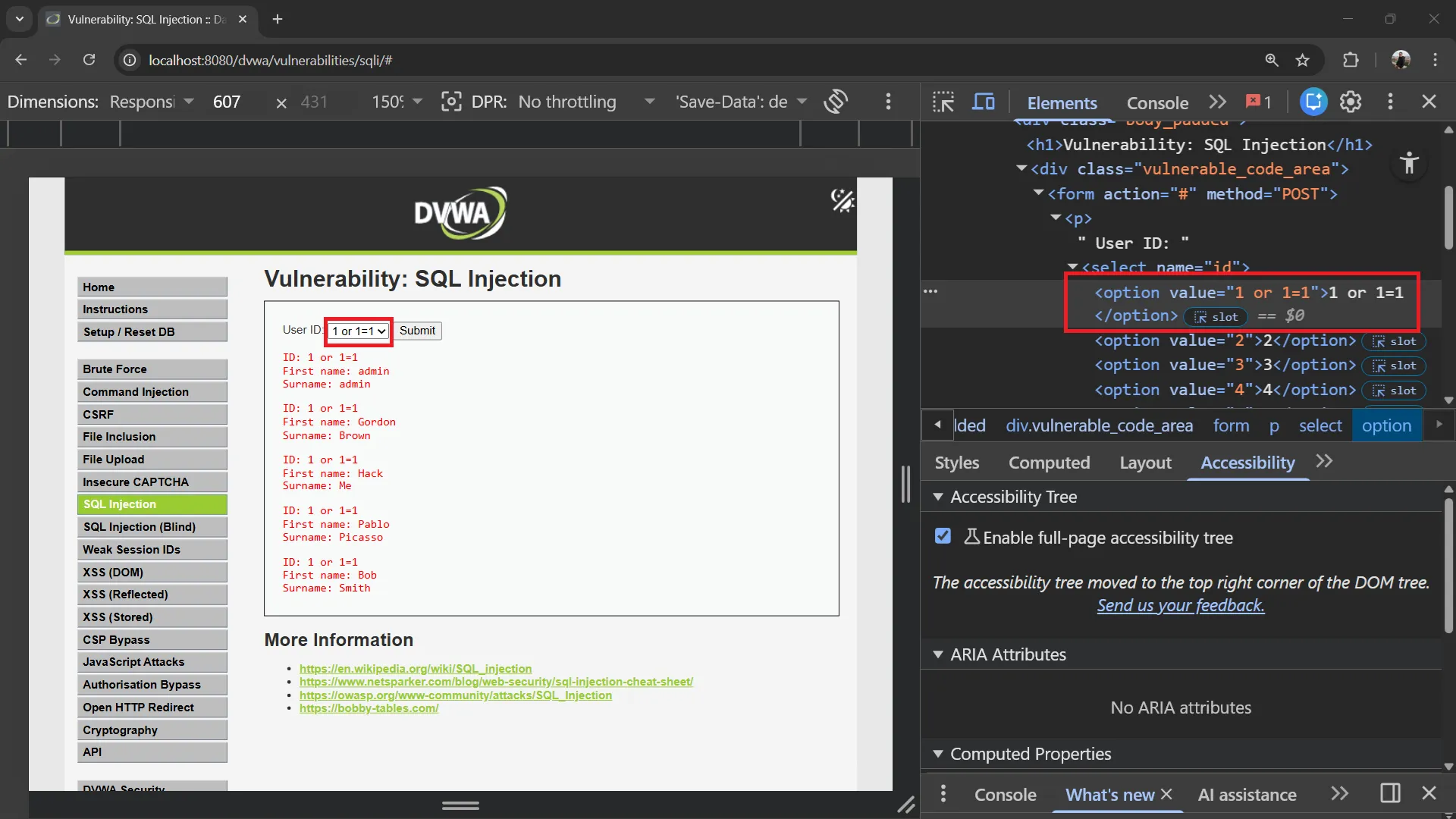Click the Submit button

tap(417, 331)
